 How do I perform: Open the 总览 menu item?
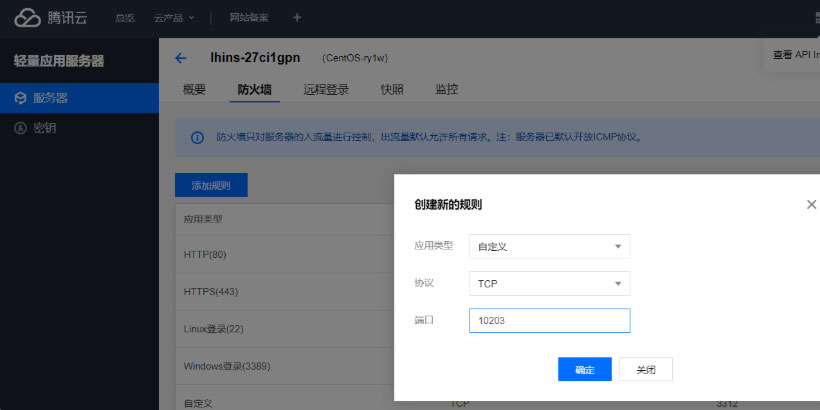[124, 18]
